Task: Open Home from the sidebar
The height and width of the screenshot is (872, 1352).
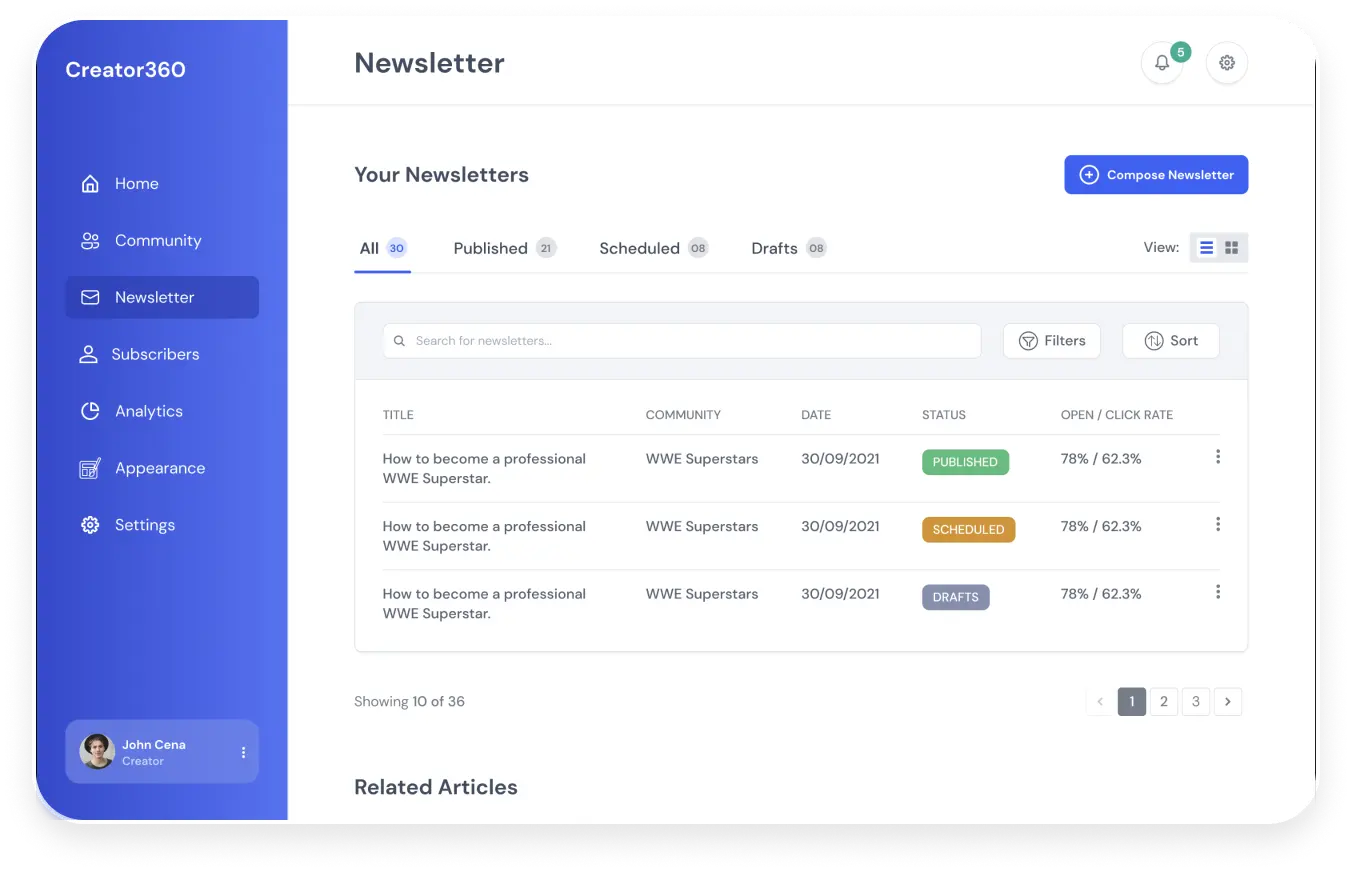Action: 136,184
